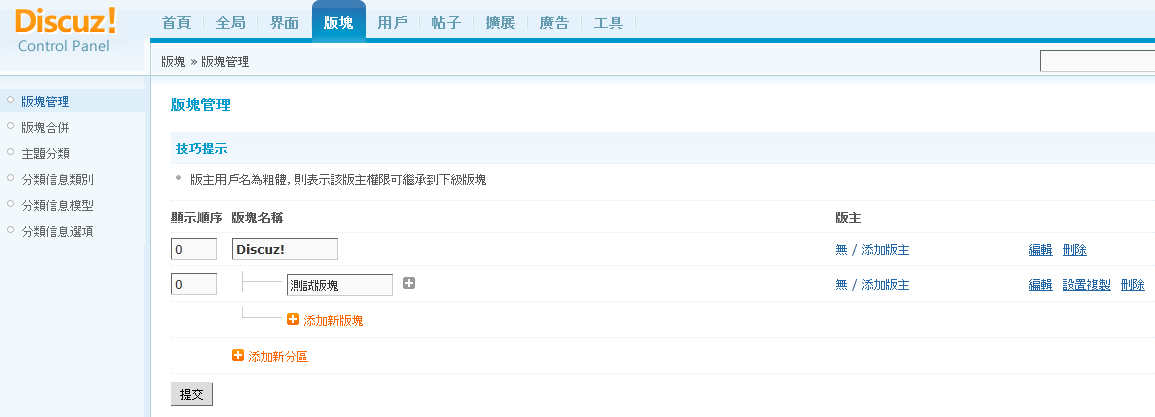The width and height of the screenshot is (1155, 417).
Task: Click the search box at top right
Action: point(1097,60)
